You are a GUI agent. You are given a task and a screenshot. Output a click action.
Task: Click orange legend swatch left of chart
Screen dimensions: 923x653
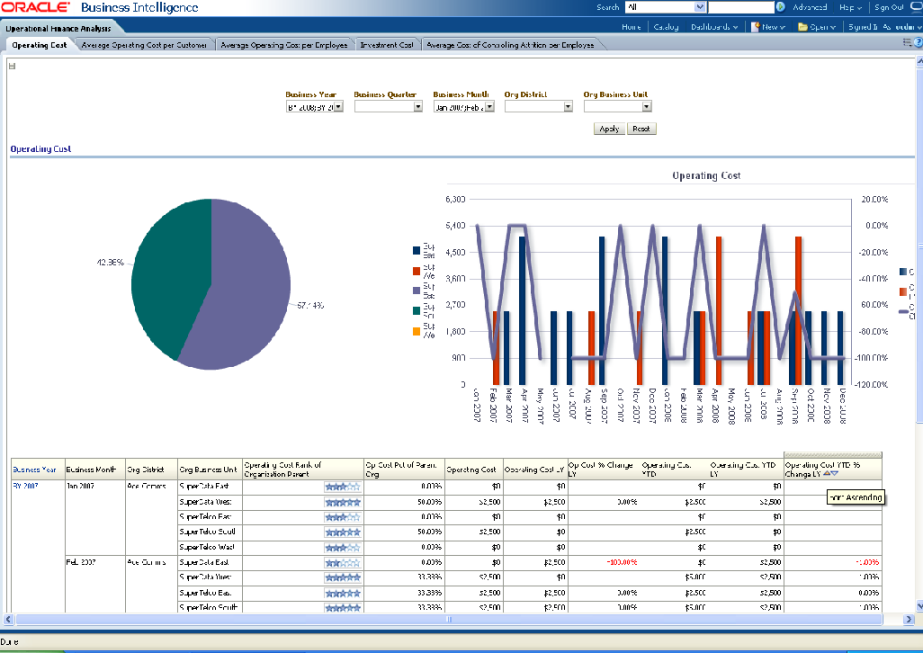pos(416,332)
